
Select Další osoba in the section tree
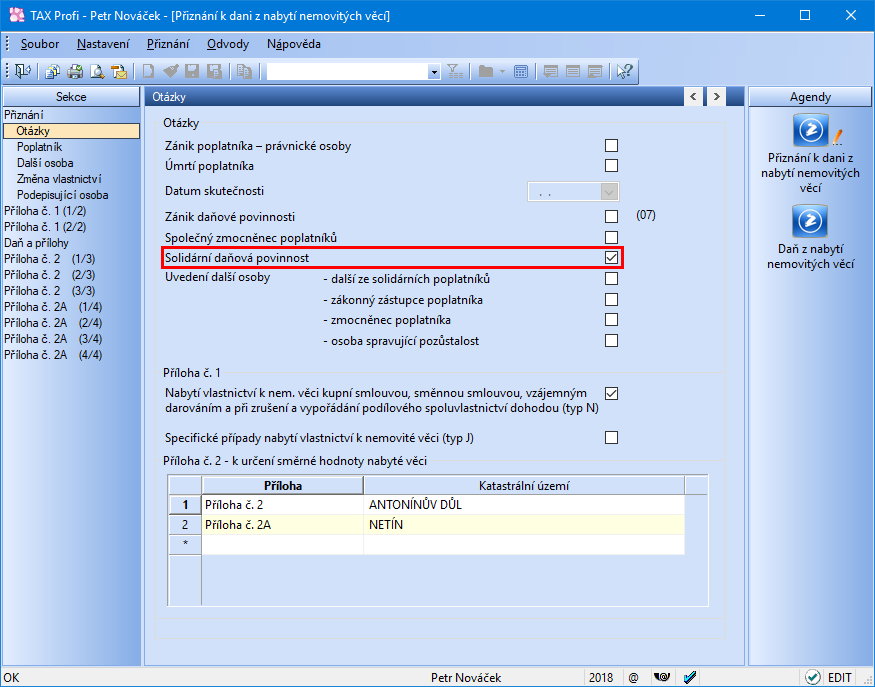pos(45,163)
